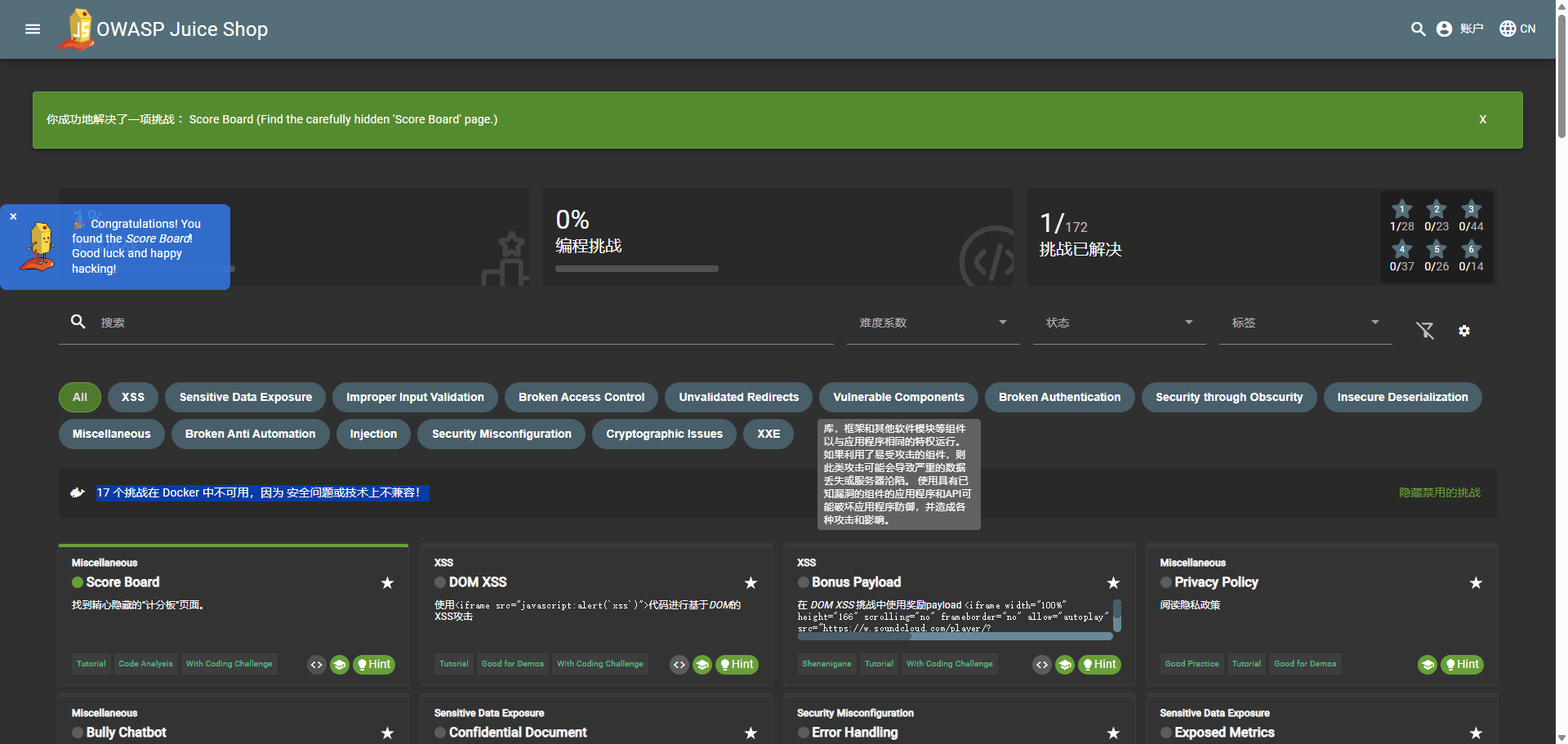Toggle the Sensitive Data Exposure category chip

[246, 398]
